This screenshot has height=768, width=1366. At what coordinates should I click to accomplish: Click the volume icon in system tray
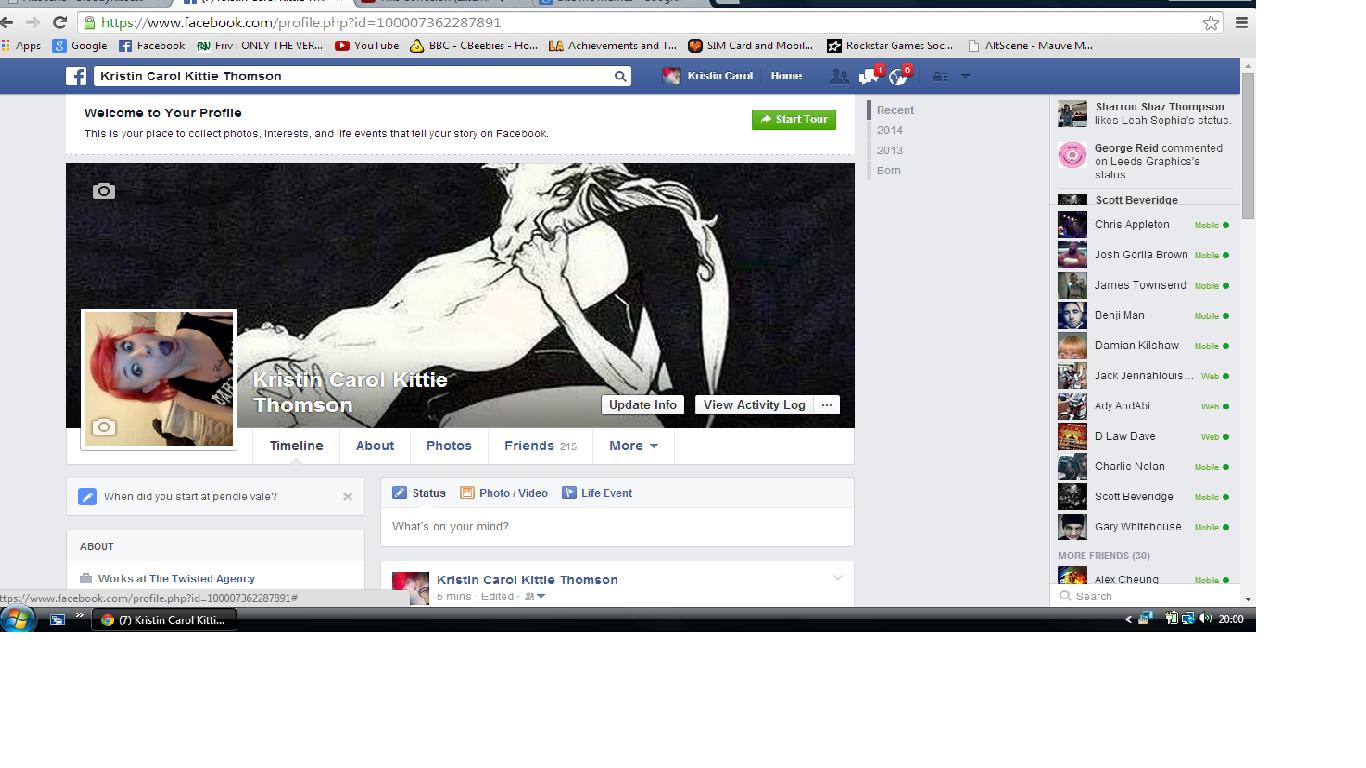pyautogui.click(x=1205, y=619)
